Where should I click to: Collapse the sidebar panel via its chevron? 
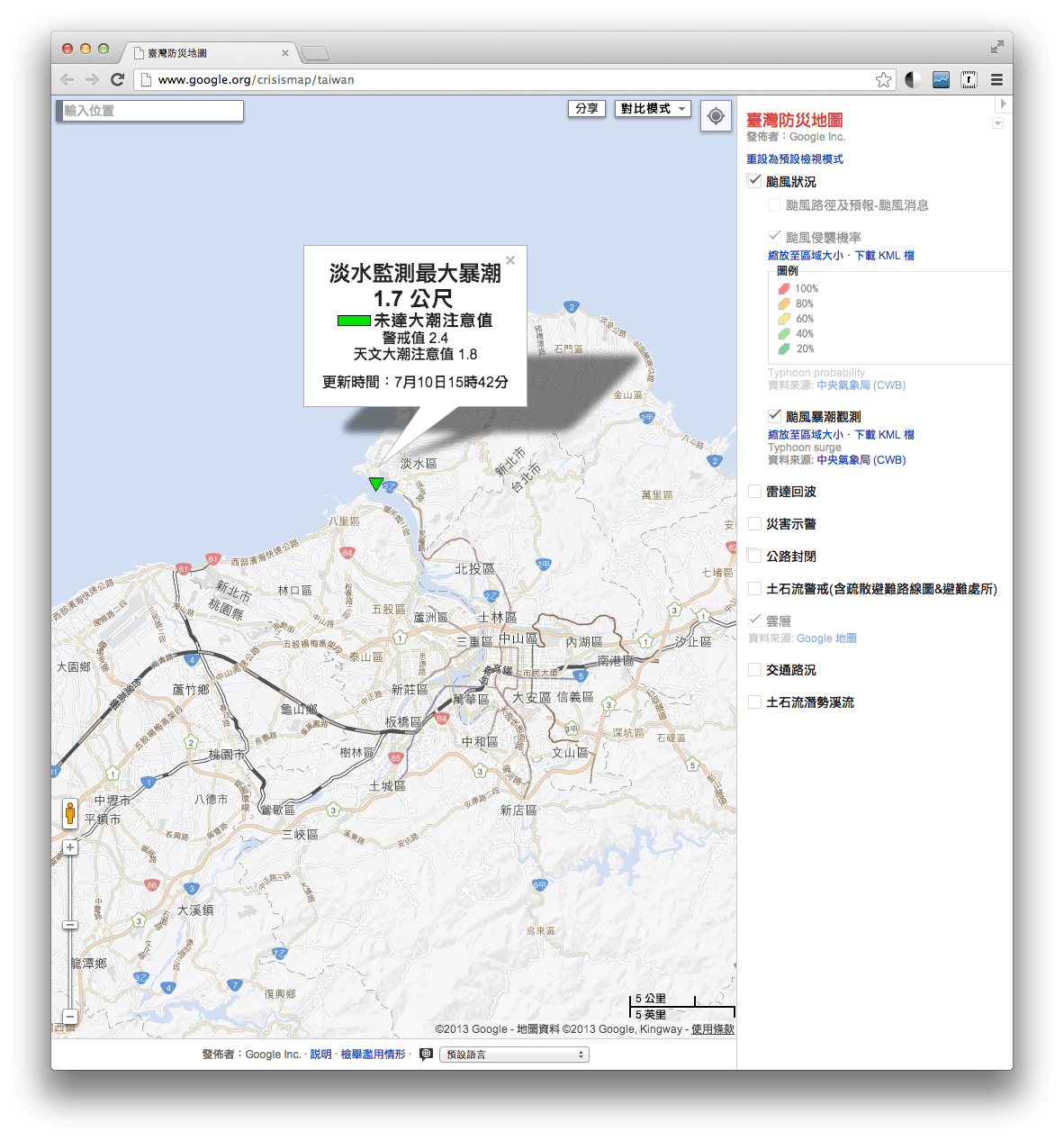[x=1003, y=104]
